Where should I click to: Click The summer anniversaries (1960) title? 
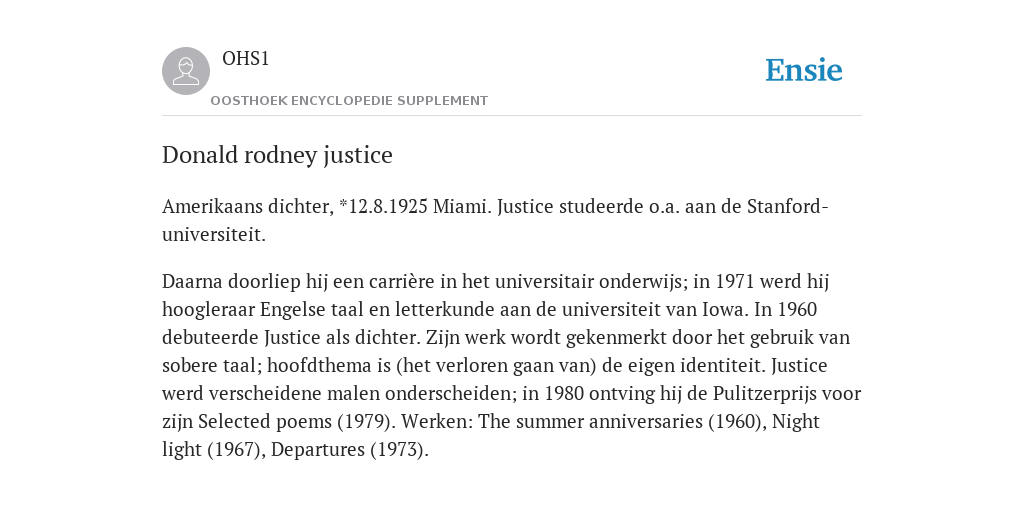pos(621,422)
